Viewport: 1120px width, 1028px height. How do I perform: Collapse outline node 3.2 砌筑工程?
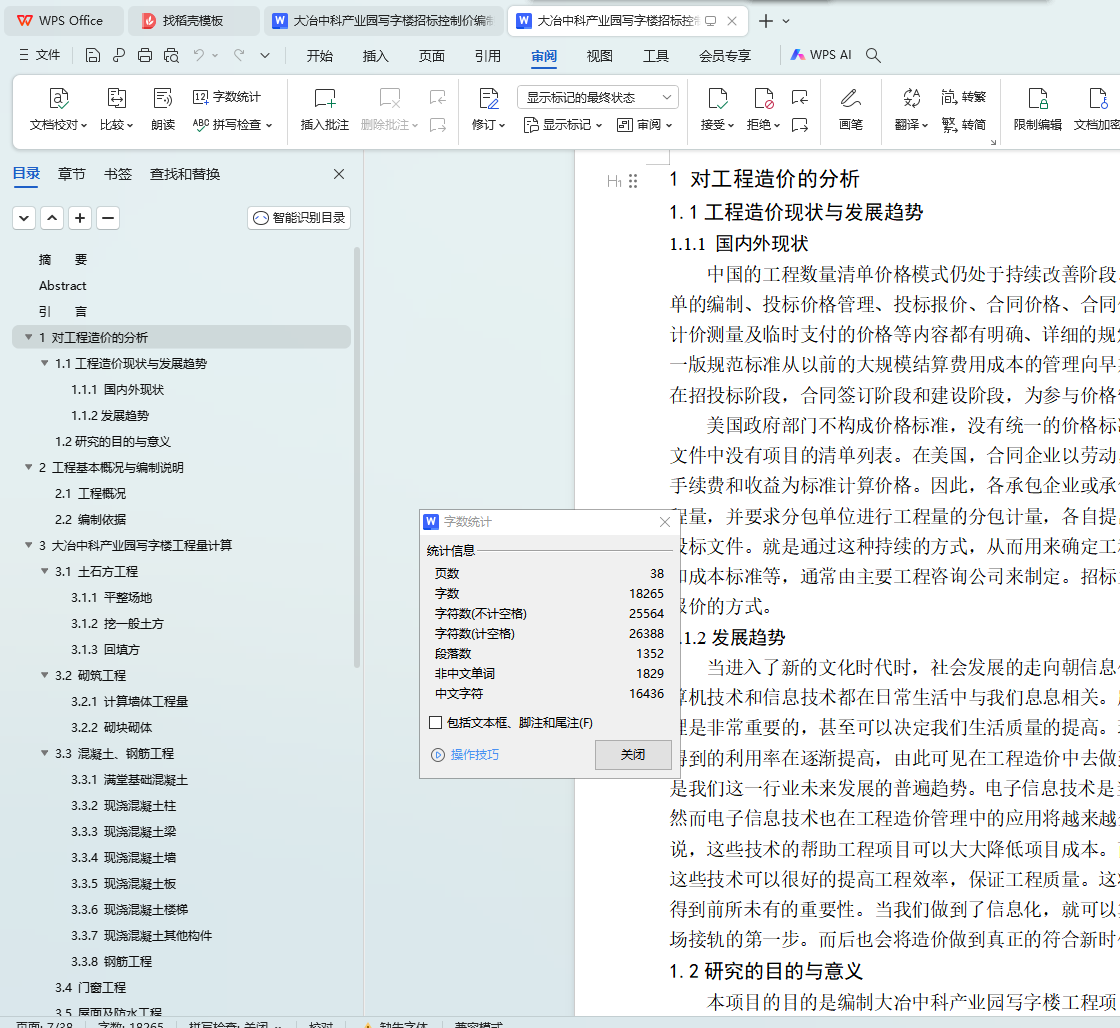point(44,675)
